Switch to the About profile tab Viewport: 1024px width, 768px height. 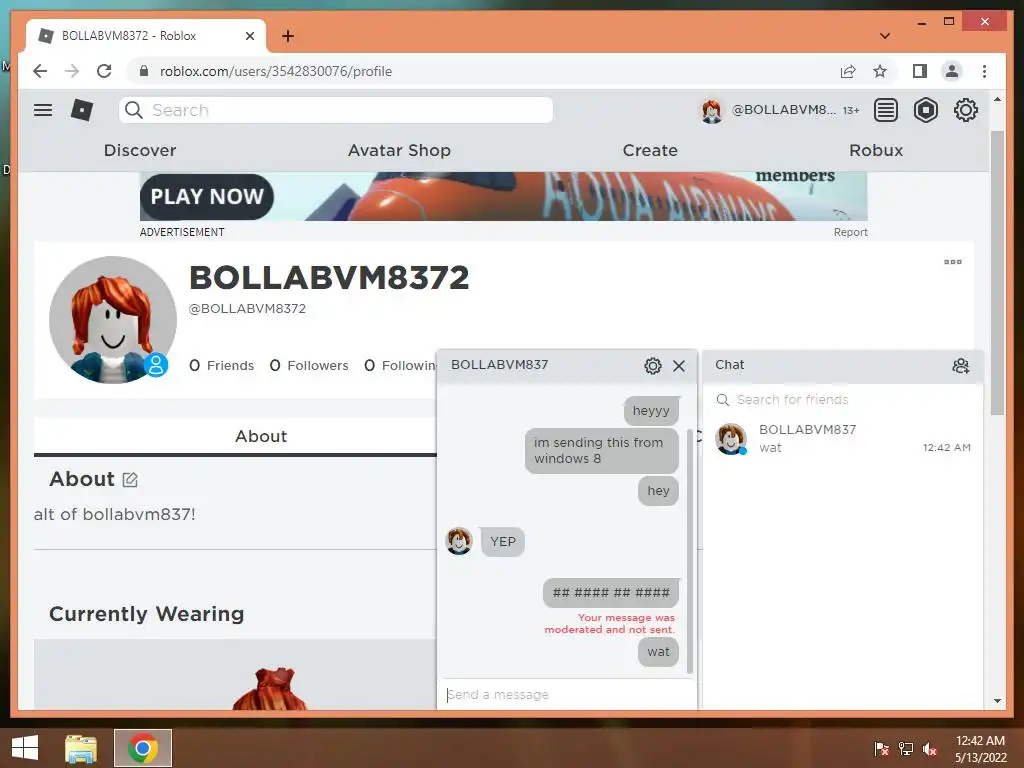point(261,436)
